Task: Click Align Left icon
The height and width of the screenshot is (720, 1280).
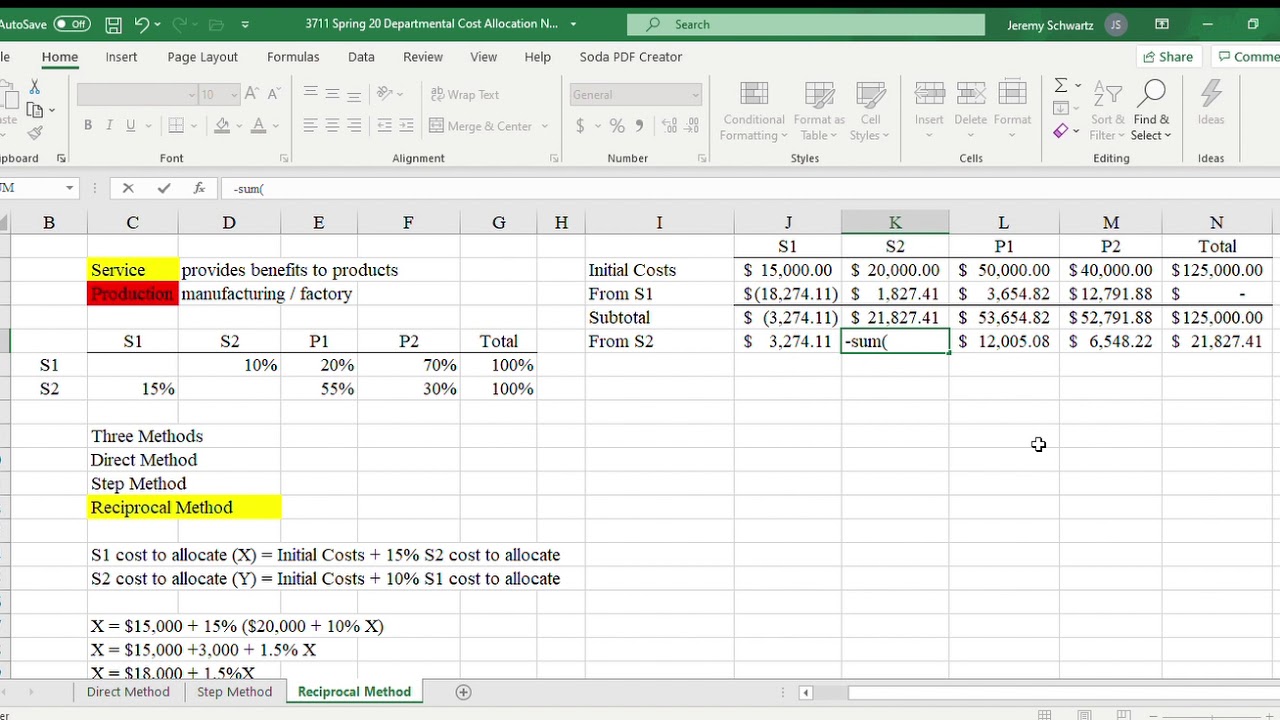Action: point(310,126)
